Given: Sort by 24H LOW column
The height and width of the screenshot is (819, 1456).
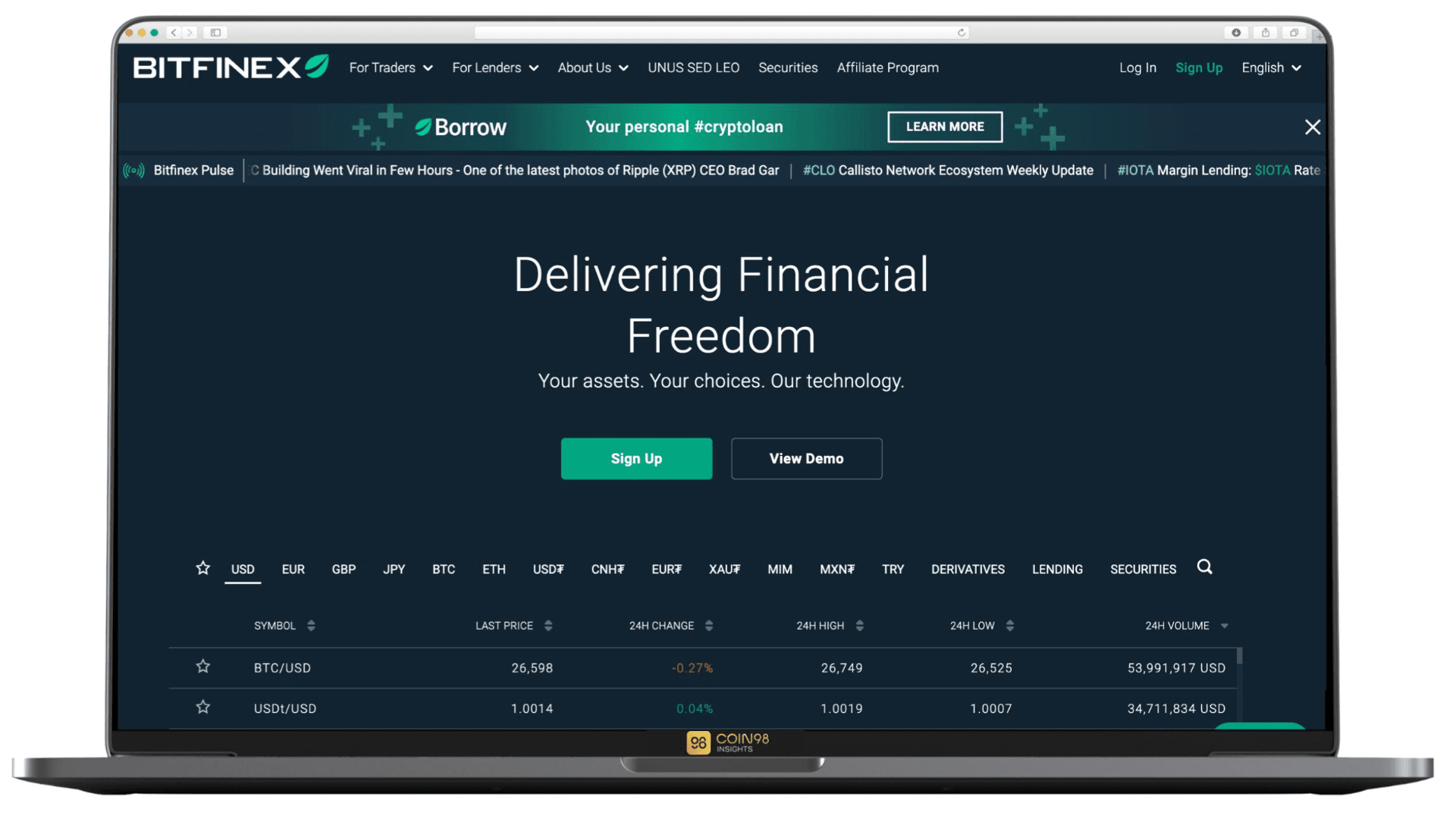Looking at the screenshot, I should click(x=981, y=626).
